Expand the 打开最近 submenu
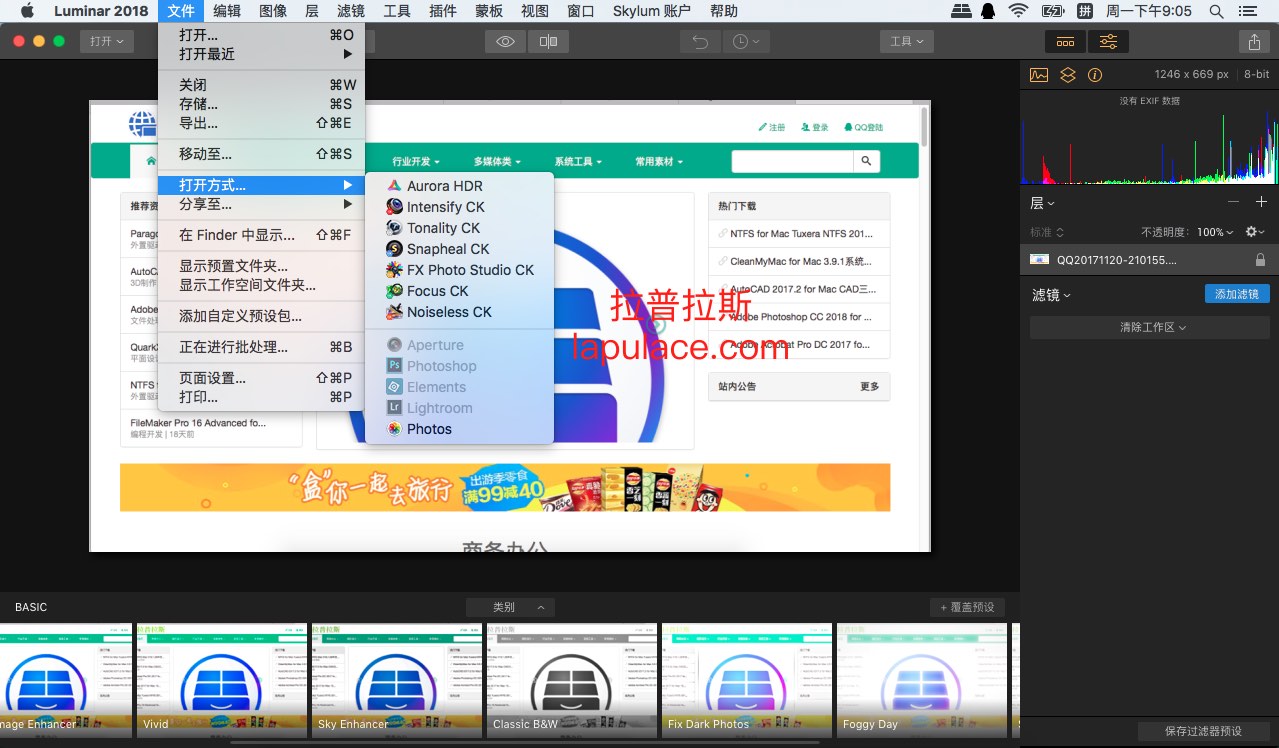Image resolution: width=1279 pixels, height=748 pixels. coord(261,54)
